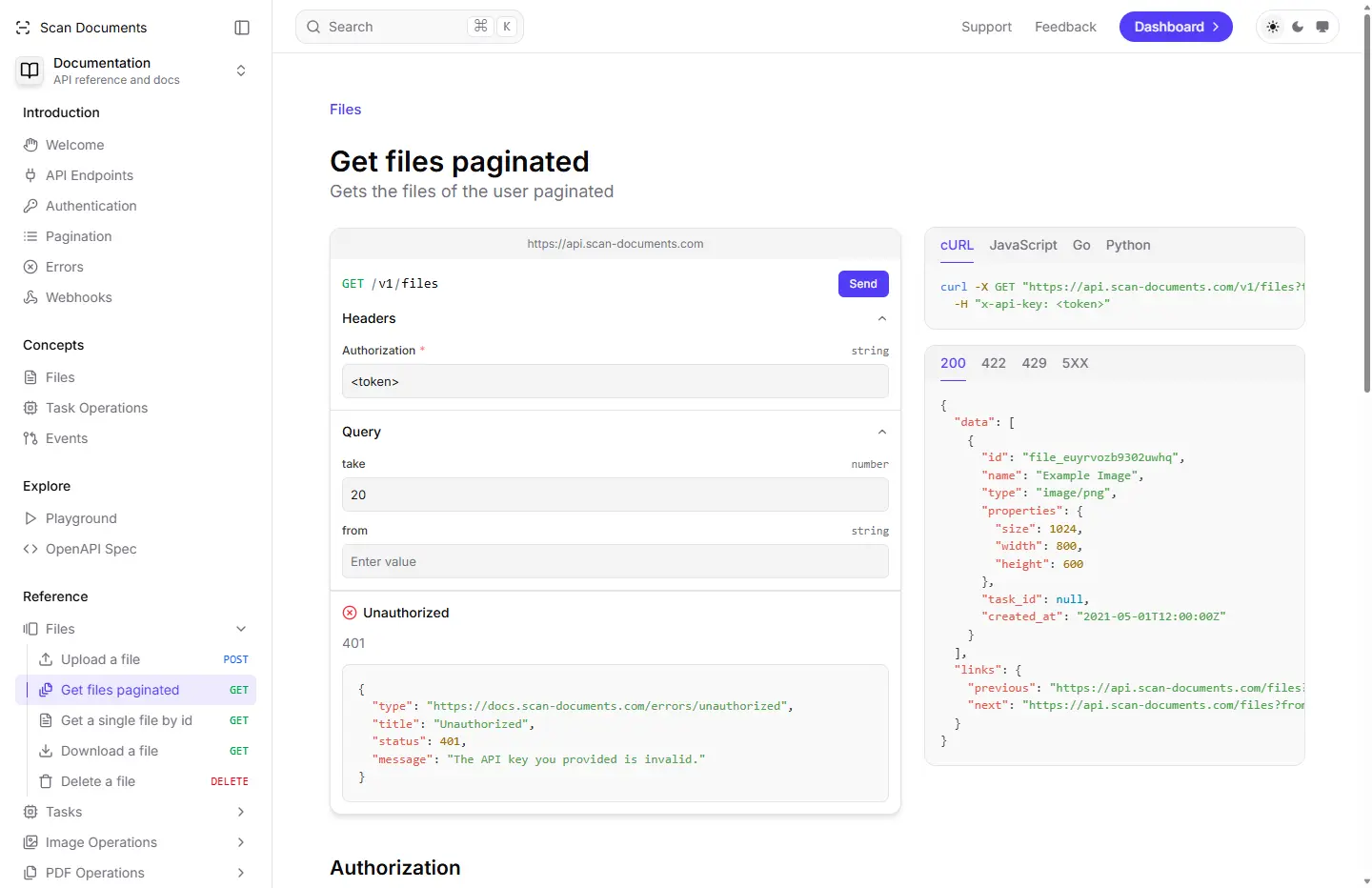Click the Download a file icon
This screenshot has height=888, width=1372.
pyautogui.click(x=46, y=751)
